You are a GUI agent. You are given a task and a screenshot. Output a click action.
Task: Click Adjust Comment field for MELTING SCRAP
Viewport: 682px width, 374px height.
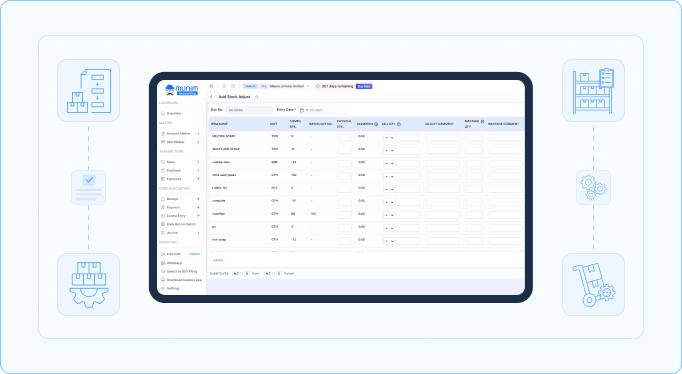click(x=443, y=138)
